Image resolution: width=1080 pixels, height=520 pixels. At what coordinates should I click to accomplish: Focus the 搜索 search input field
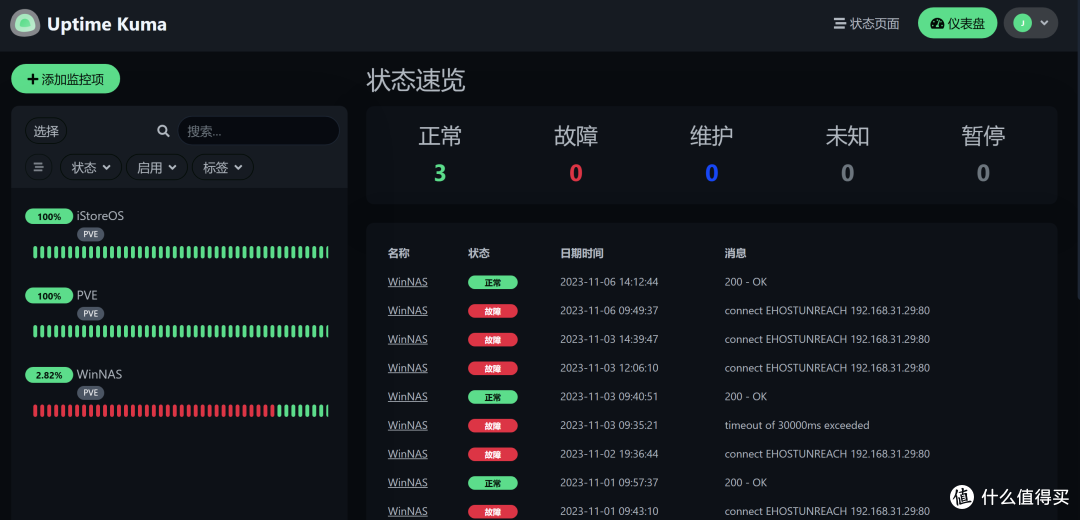click(x=258, y=131)
